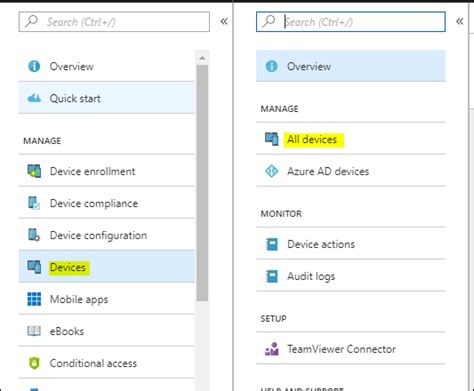
Task: Click the left menu vertical scrollbar thumb
Action: 202,183
